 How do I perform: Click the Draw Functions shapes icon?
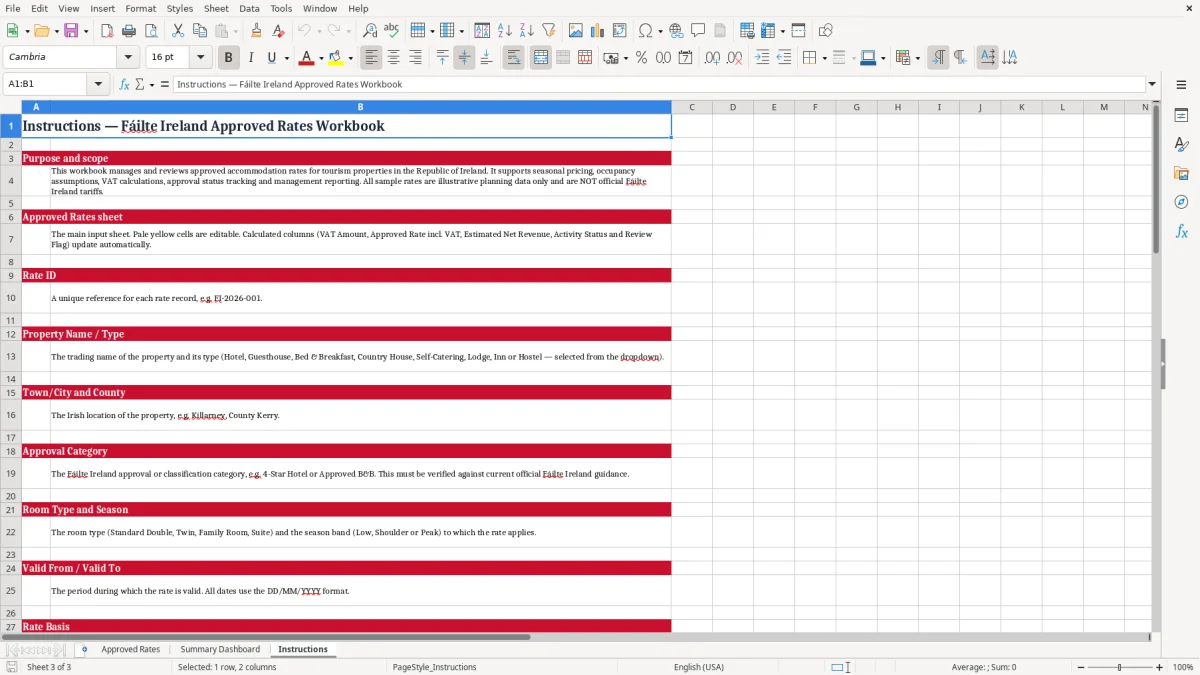coord(826,31)
